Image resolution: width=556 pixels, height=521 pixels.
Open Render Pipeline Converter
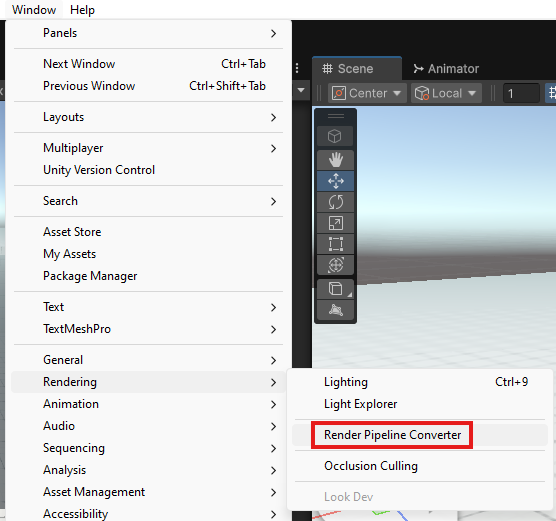420,435
